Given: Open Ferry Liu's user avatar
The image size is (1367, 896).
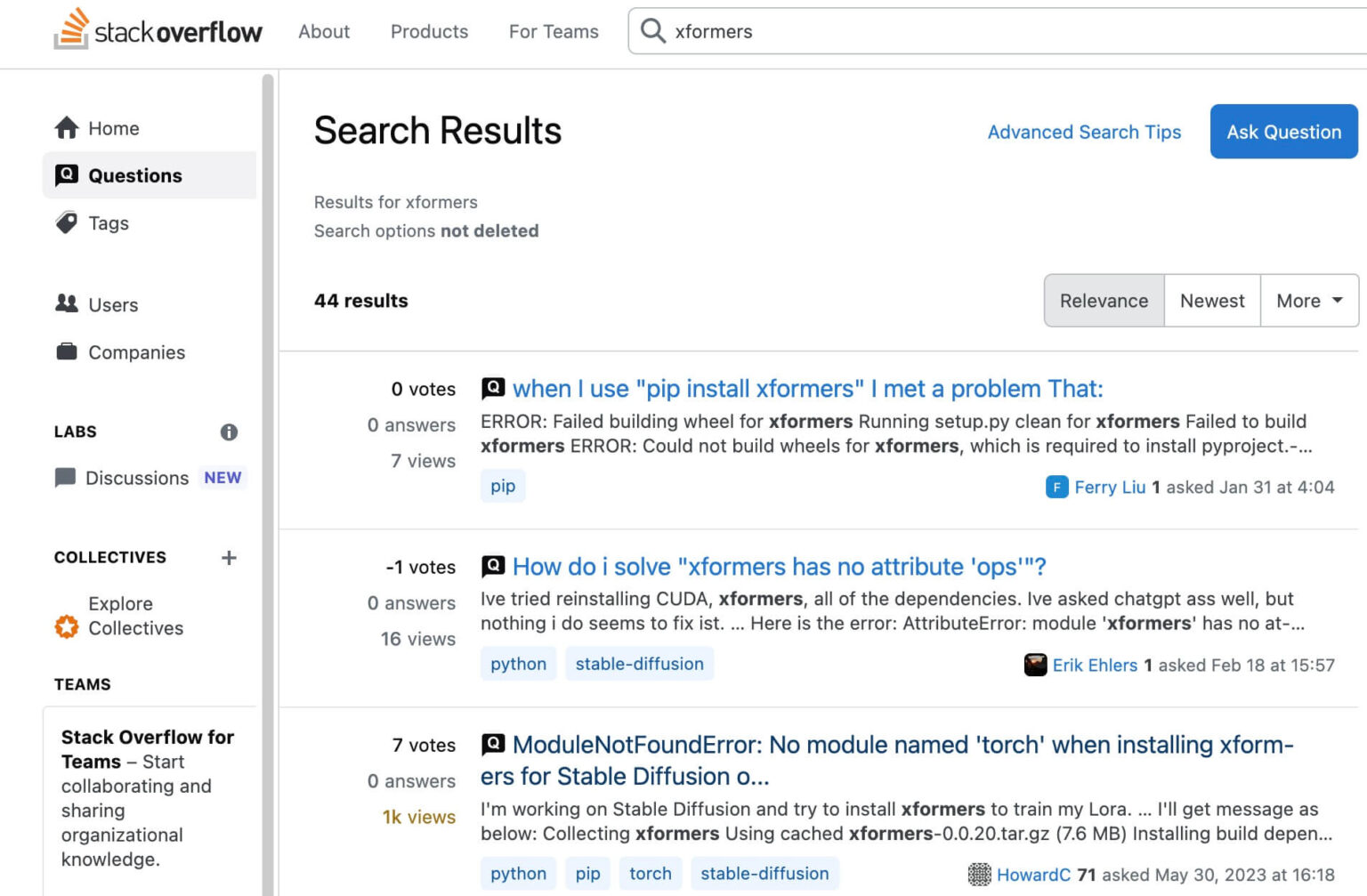Looking at the screenshot, I should (x=1056, y=487).
